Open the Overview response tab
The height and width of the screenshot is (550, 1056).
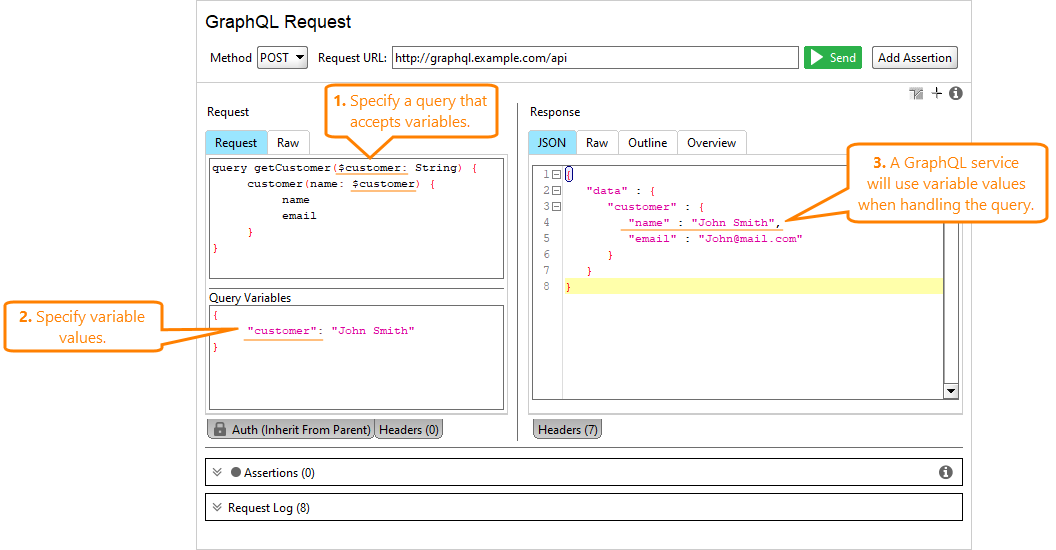[x=711, y=143]
